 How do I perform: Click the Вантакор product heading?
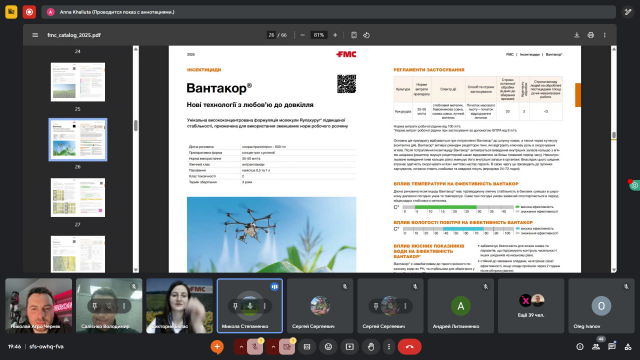219,88
